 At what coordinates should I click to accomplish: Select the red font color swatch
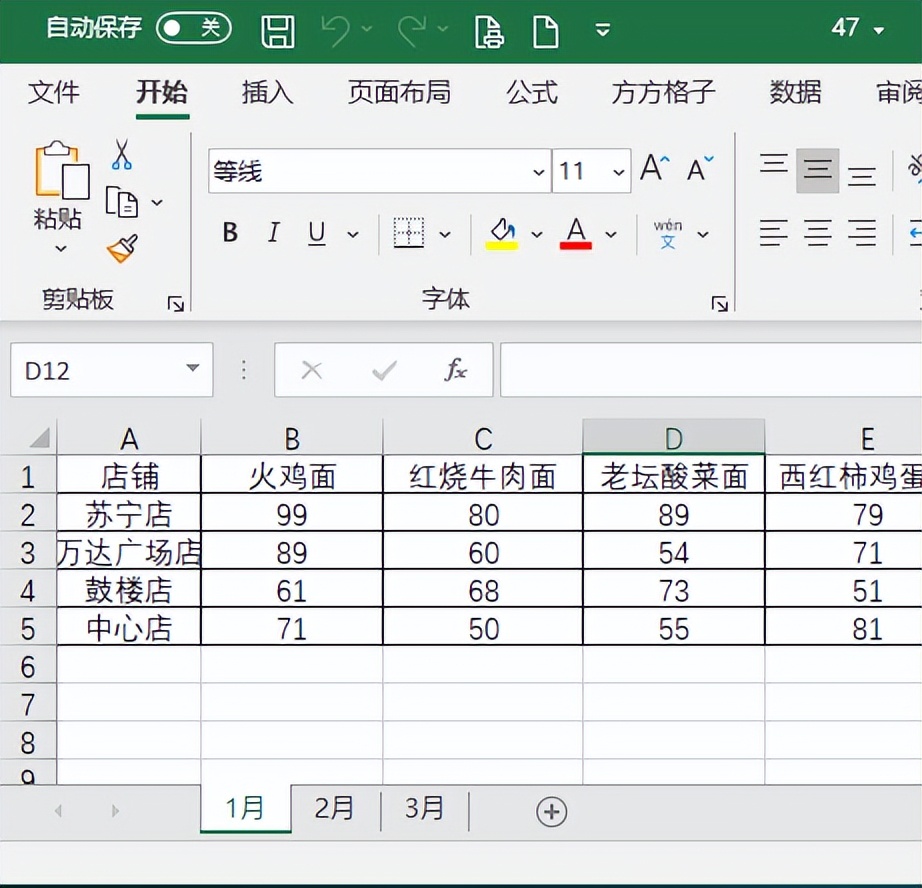575,233
